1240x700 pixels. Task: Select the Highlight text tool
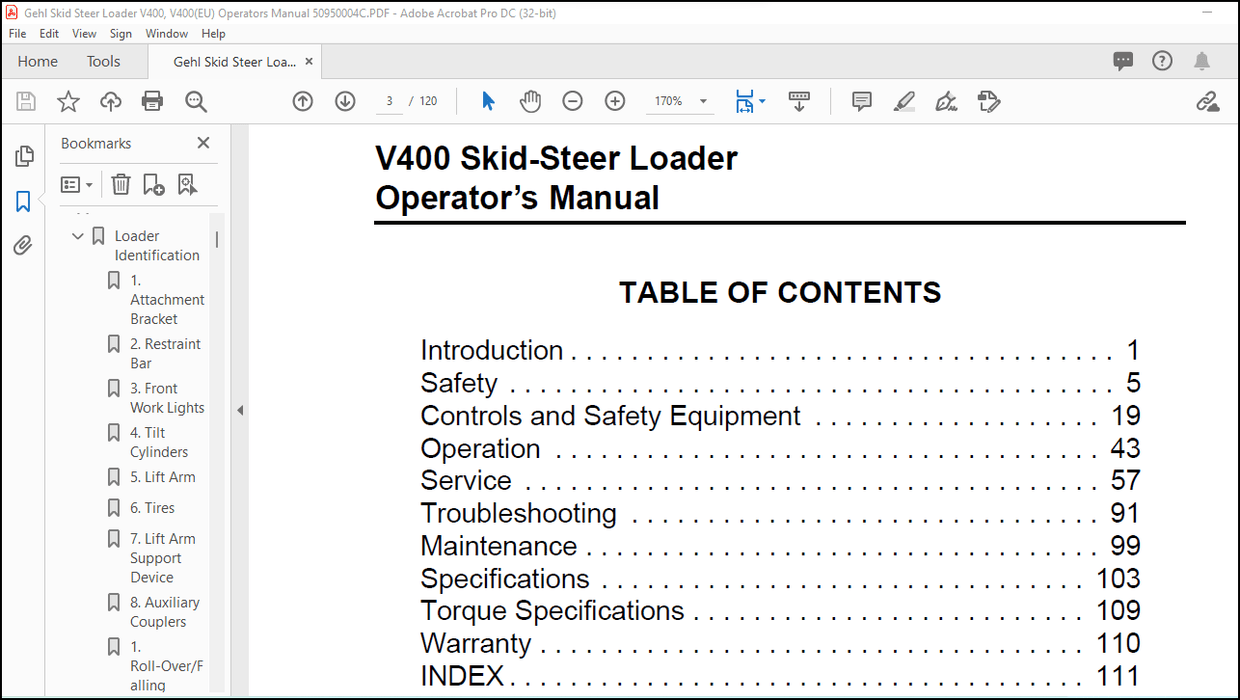(904, 101)
